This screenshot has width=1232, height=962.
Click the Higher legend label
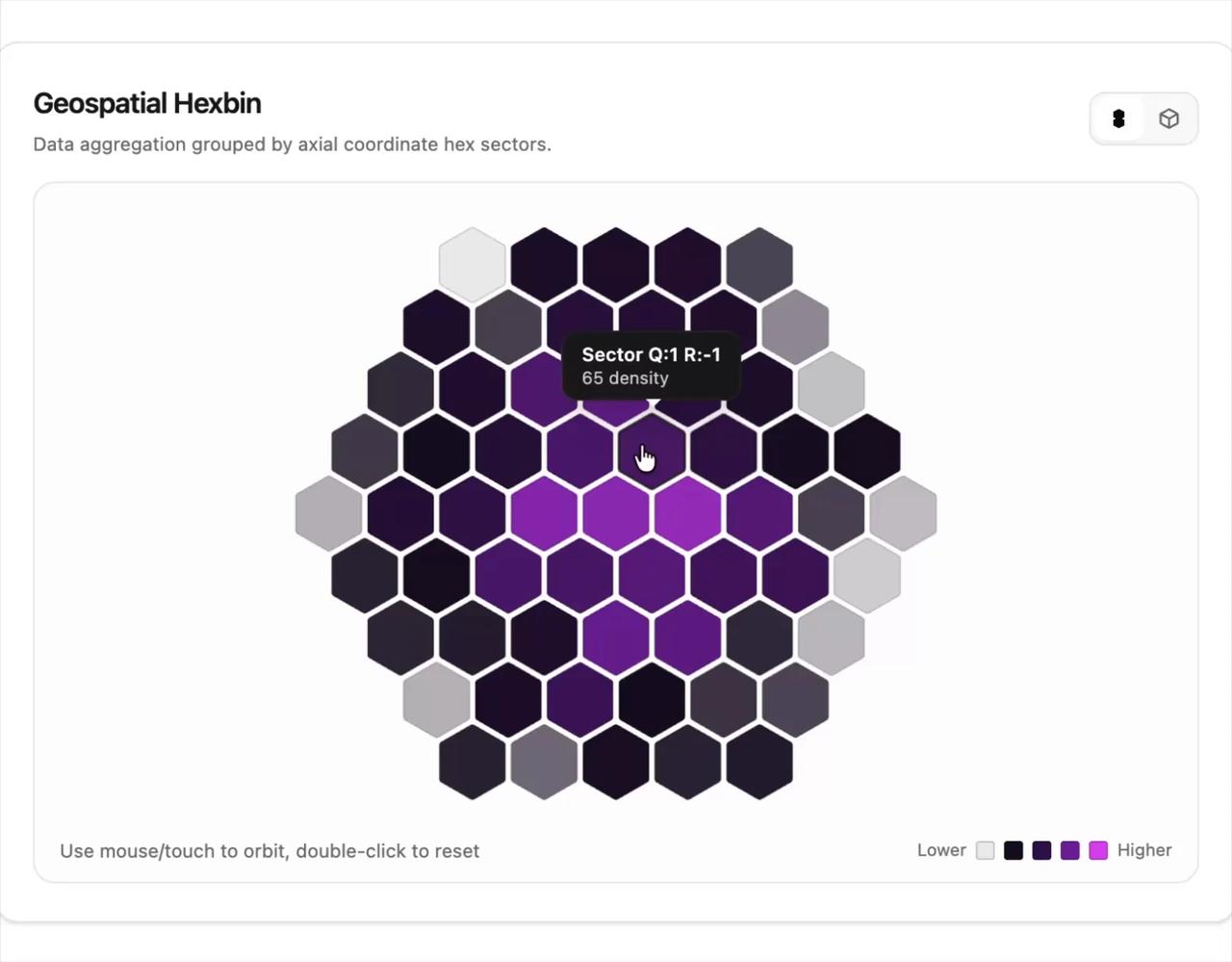pyautogui.click(x=1144, y=850)
